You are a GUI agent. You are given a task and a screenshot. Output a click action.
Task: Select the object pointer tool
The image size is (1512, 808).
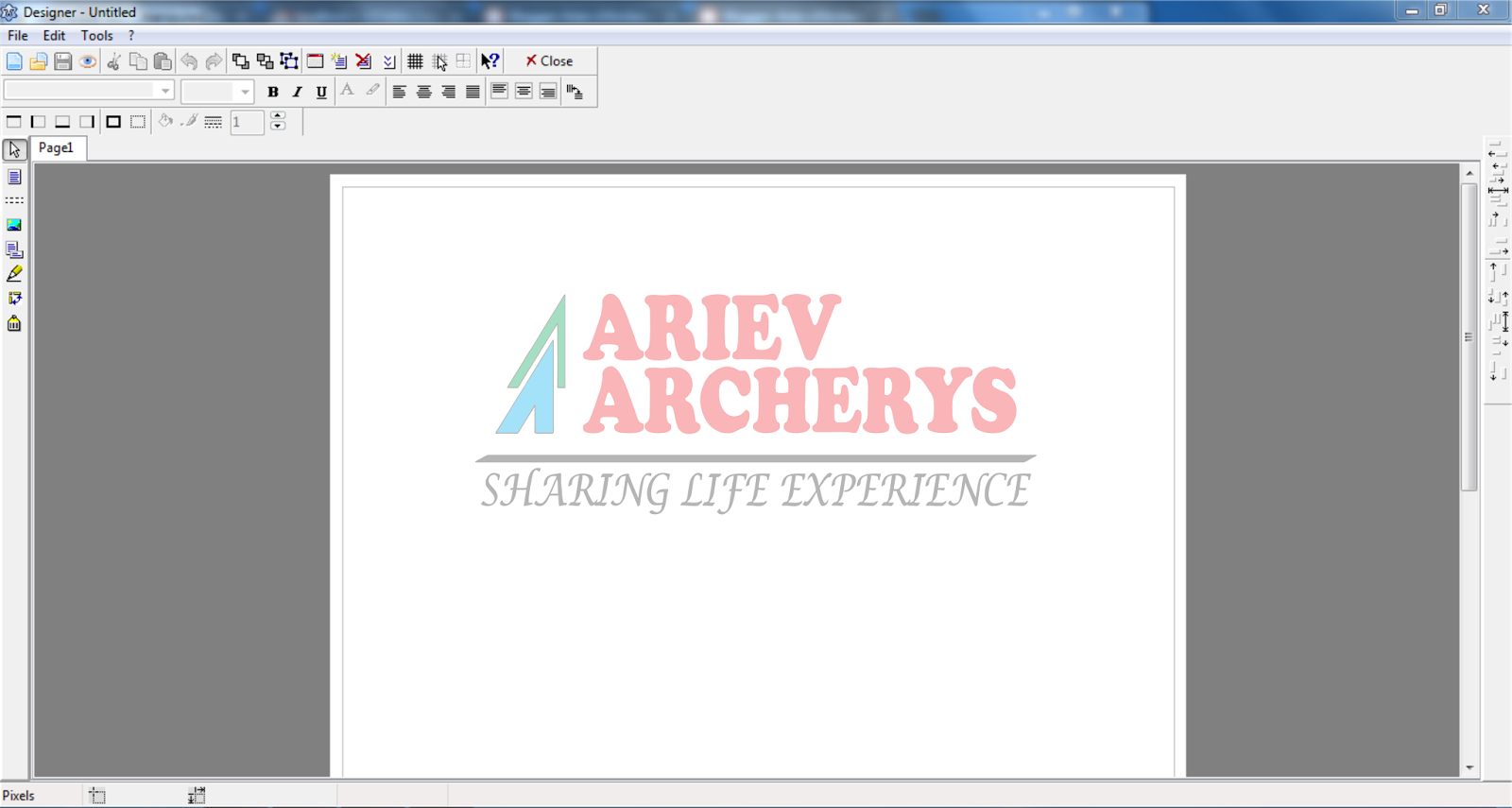pyautogui.click(x=14, y=150)
